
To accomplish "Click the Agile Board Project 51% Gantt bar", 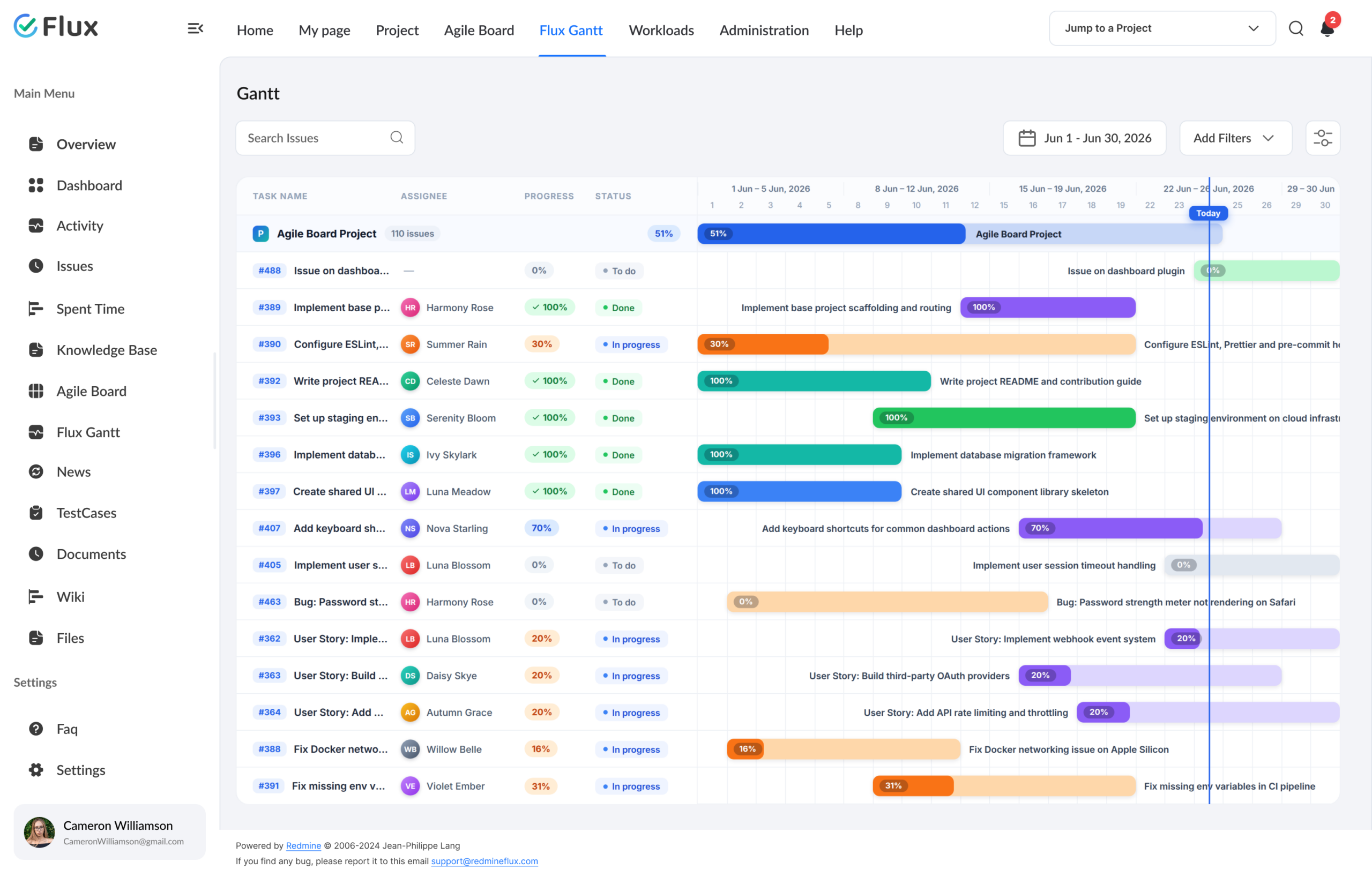I will coord(959,234).
